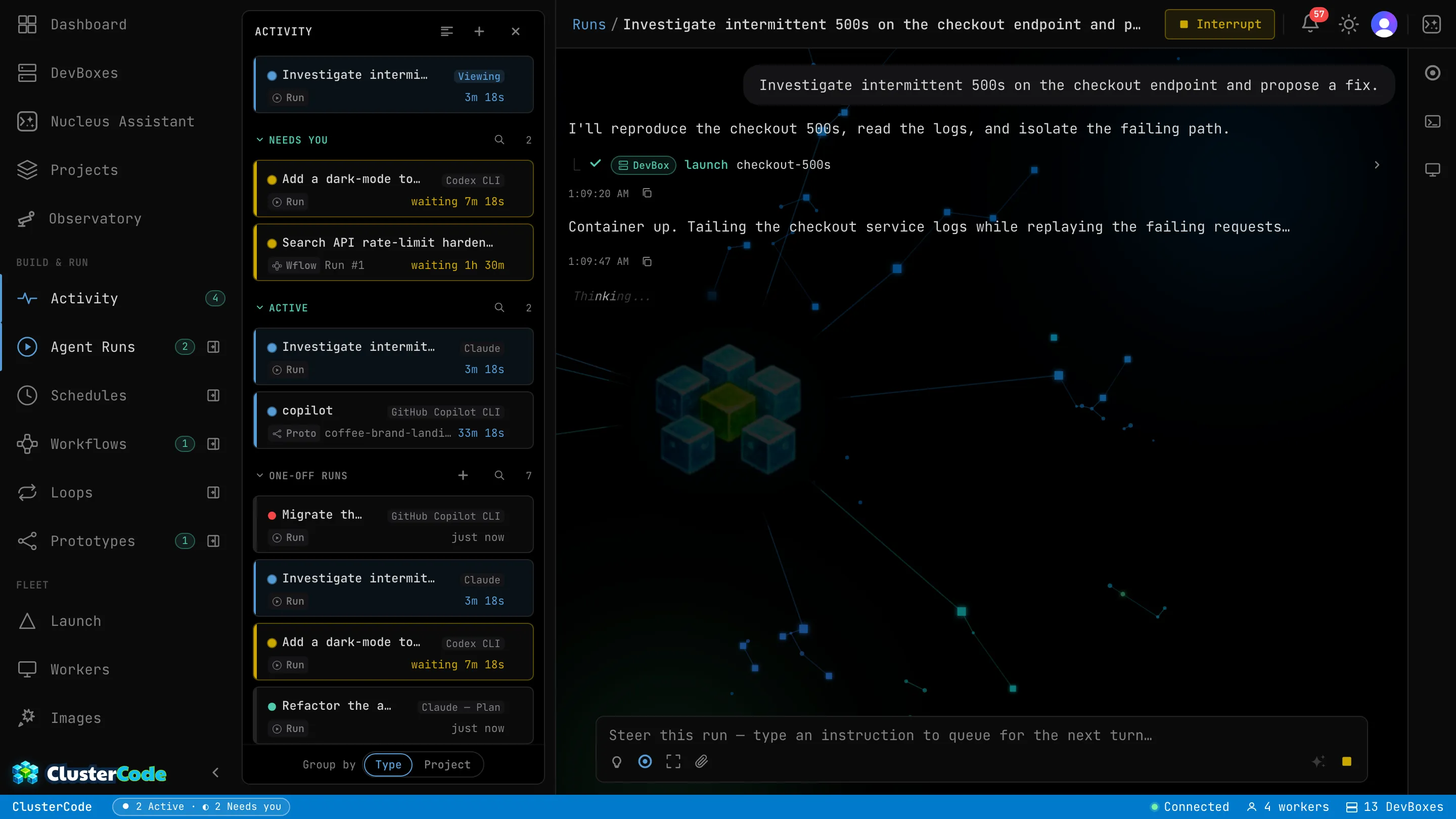The width and height of the screenshot is (1456, 819).
Task: Click the lightbulb icon in composer
Action: [x=617, y=761]
